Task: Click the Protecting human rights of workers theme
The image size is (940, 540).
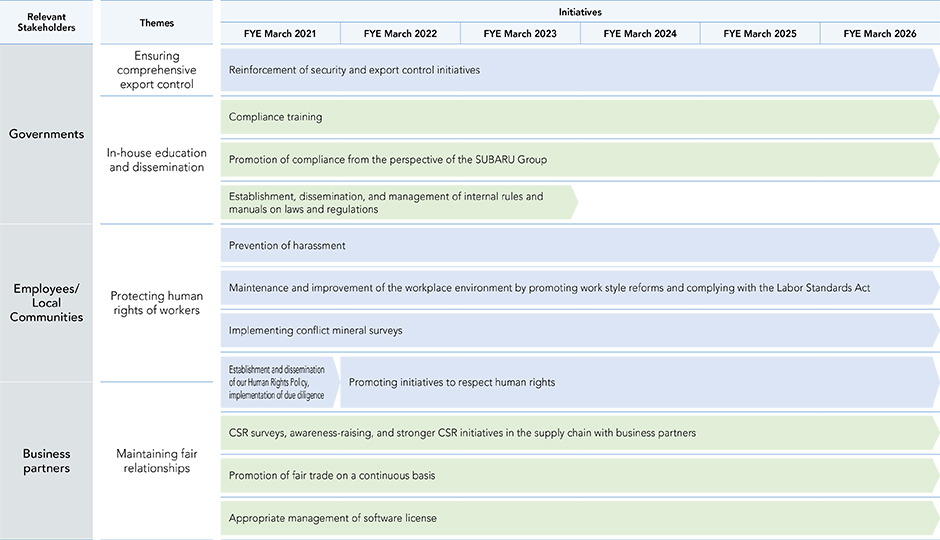Action: click(x=156, y=303)
